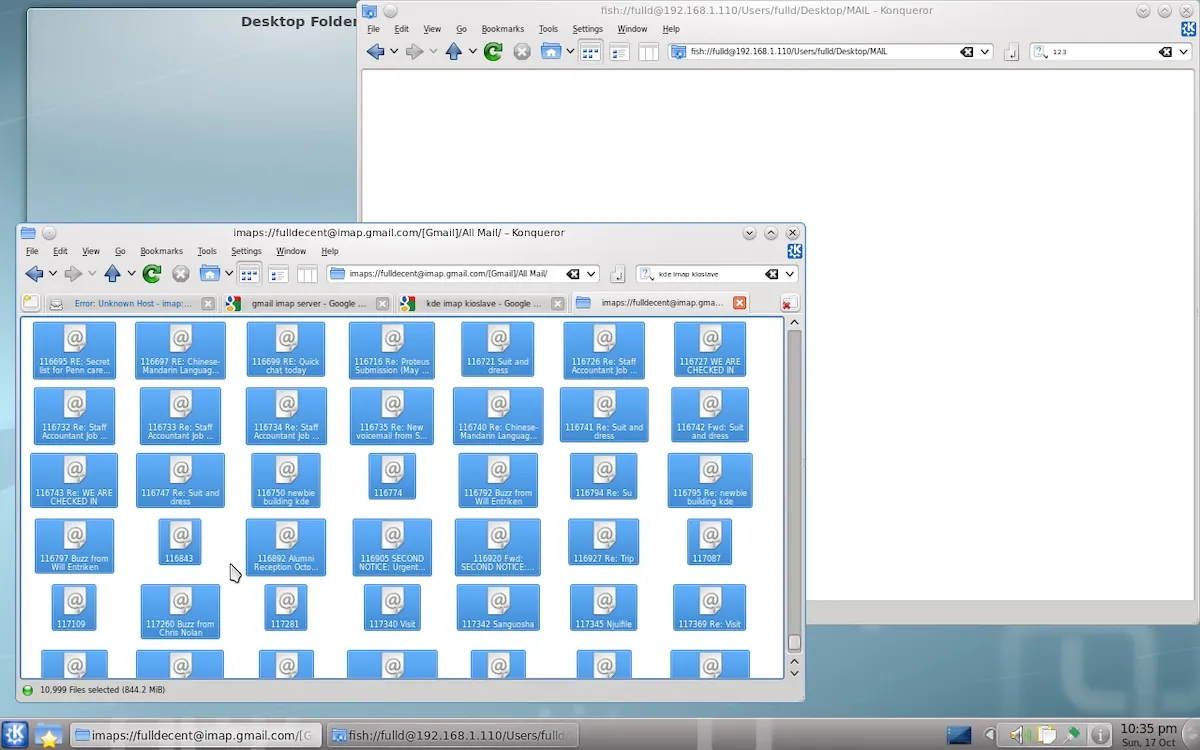Viewport: 1200px width, 750px height.
Task: Open the forward history dropdown in Gmail window
Action: click(92, 274)
